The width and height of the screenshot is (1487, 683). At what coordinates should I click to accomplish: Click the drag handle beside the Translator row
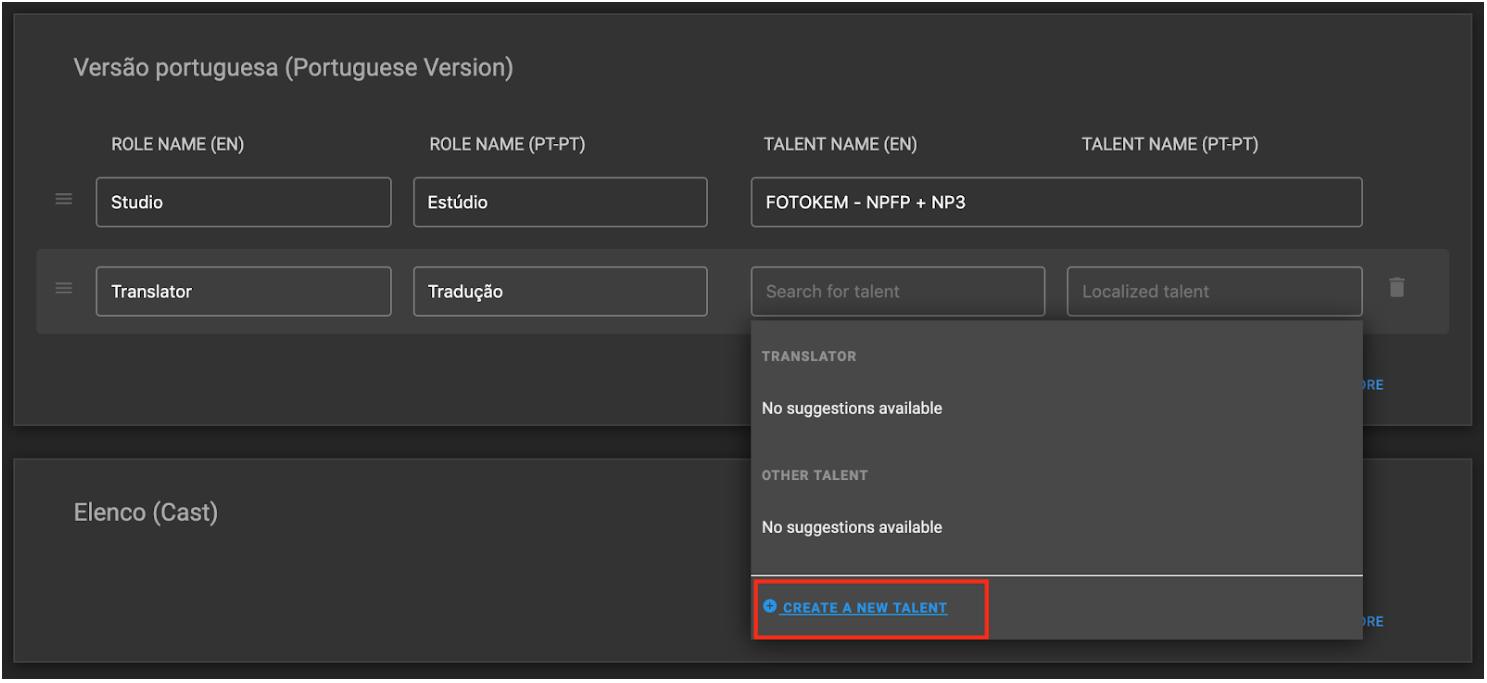tap(63, 288)
